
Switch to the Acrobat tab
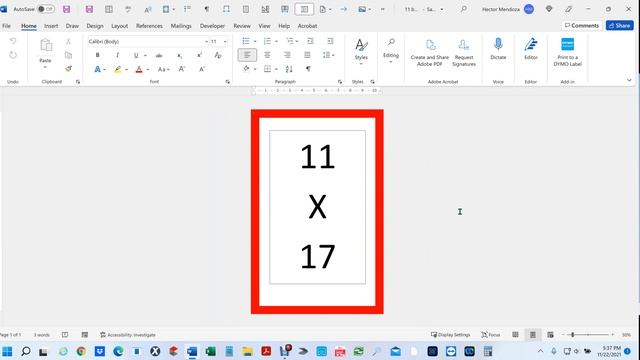(x=307, y=26)
